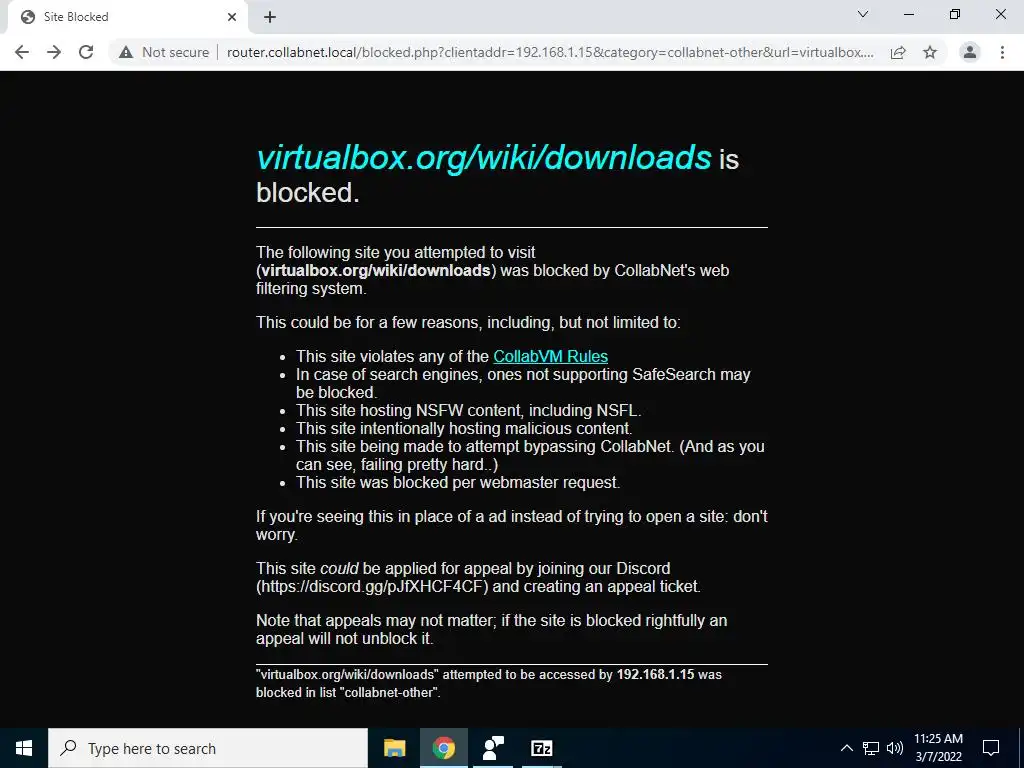Minimize the Chrome window
Image resolution: width=1024 pixels, height=768 pixels.
(908, 14)
